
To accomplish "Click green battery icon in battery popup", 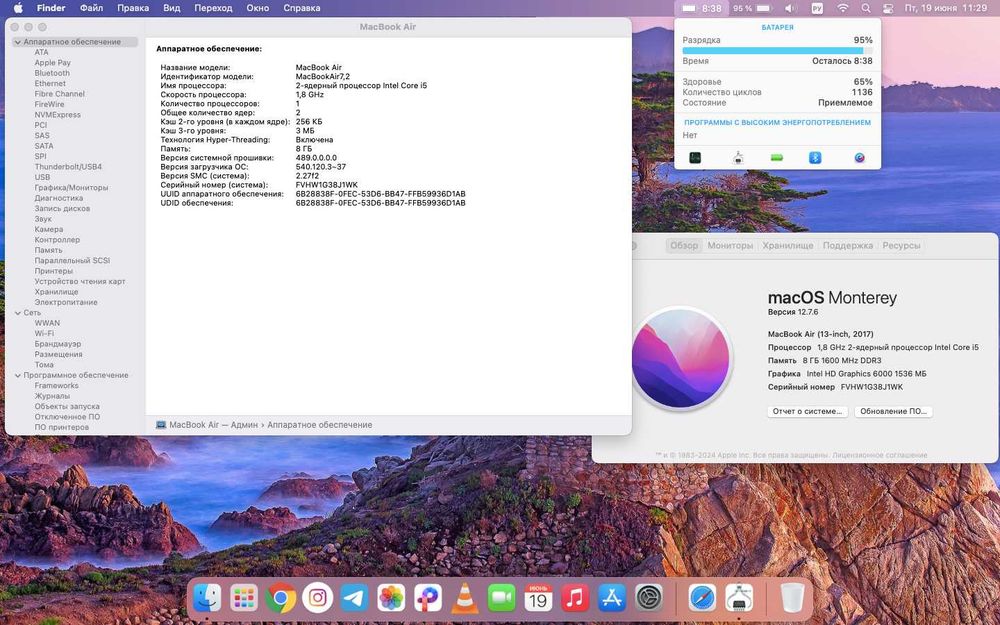I will 776,158.
